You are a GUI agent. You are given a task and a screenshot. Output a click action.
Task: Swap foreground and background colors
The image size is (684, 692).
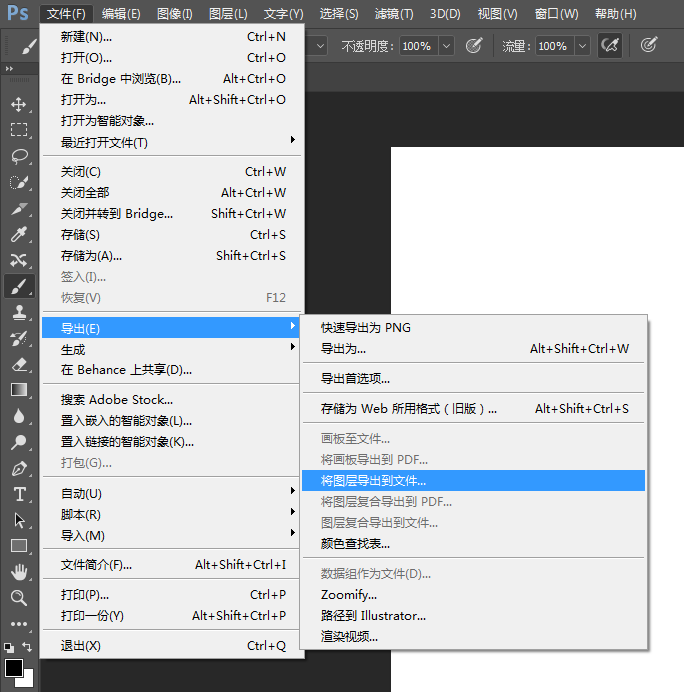(27, 647)
